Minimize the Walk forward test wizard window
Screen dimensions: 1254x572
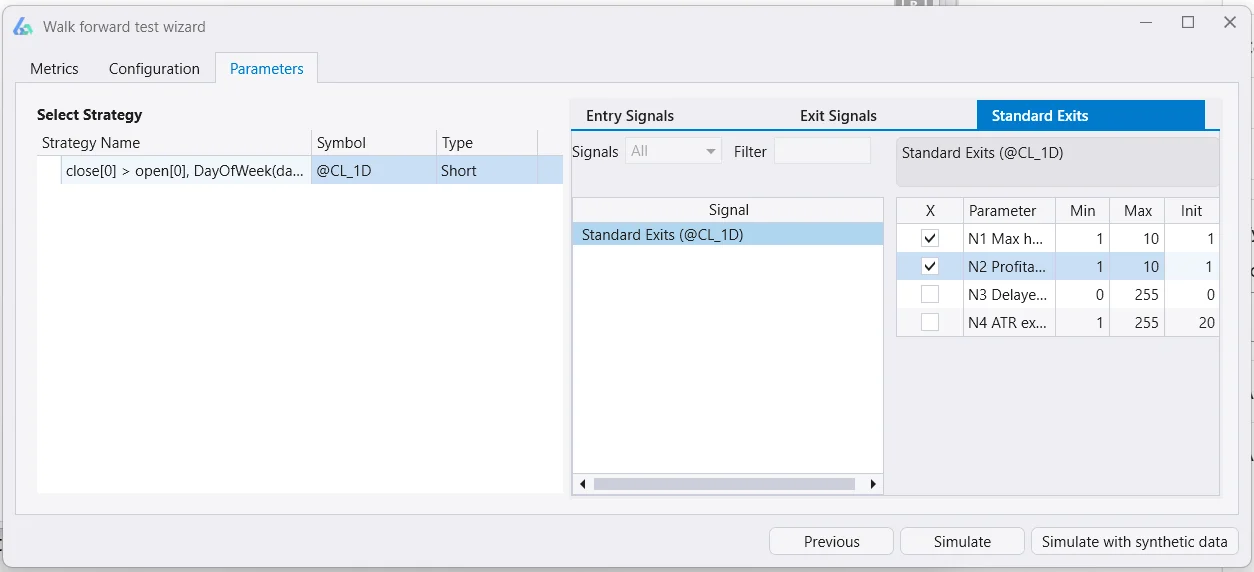[x=1144, y=23]
